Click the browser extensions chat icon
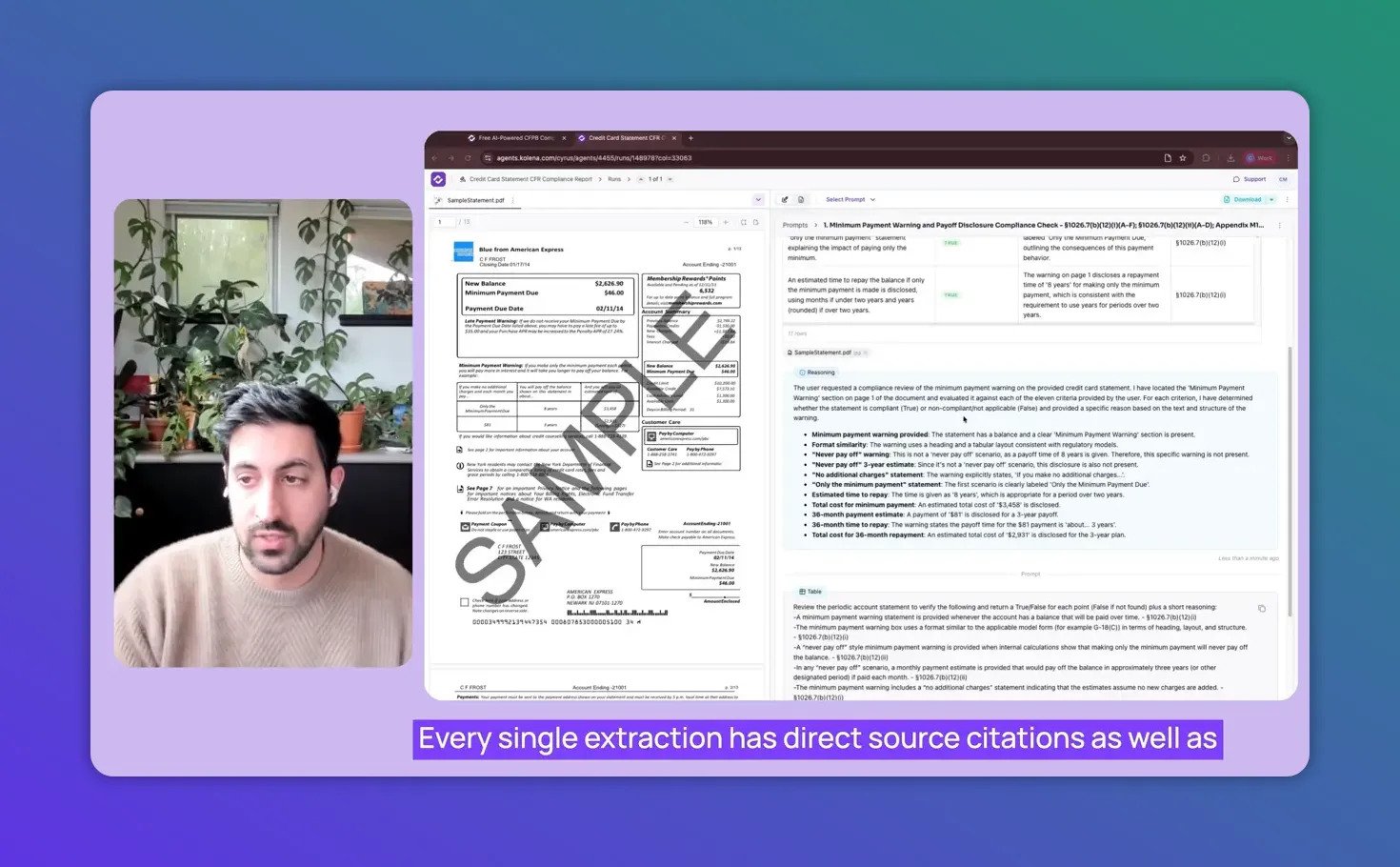Viewport: 1400px width, 867px height. point(1206,158)
